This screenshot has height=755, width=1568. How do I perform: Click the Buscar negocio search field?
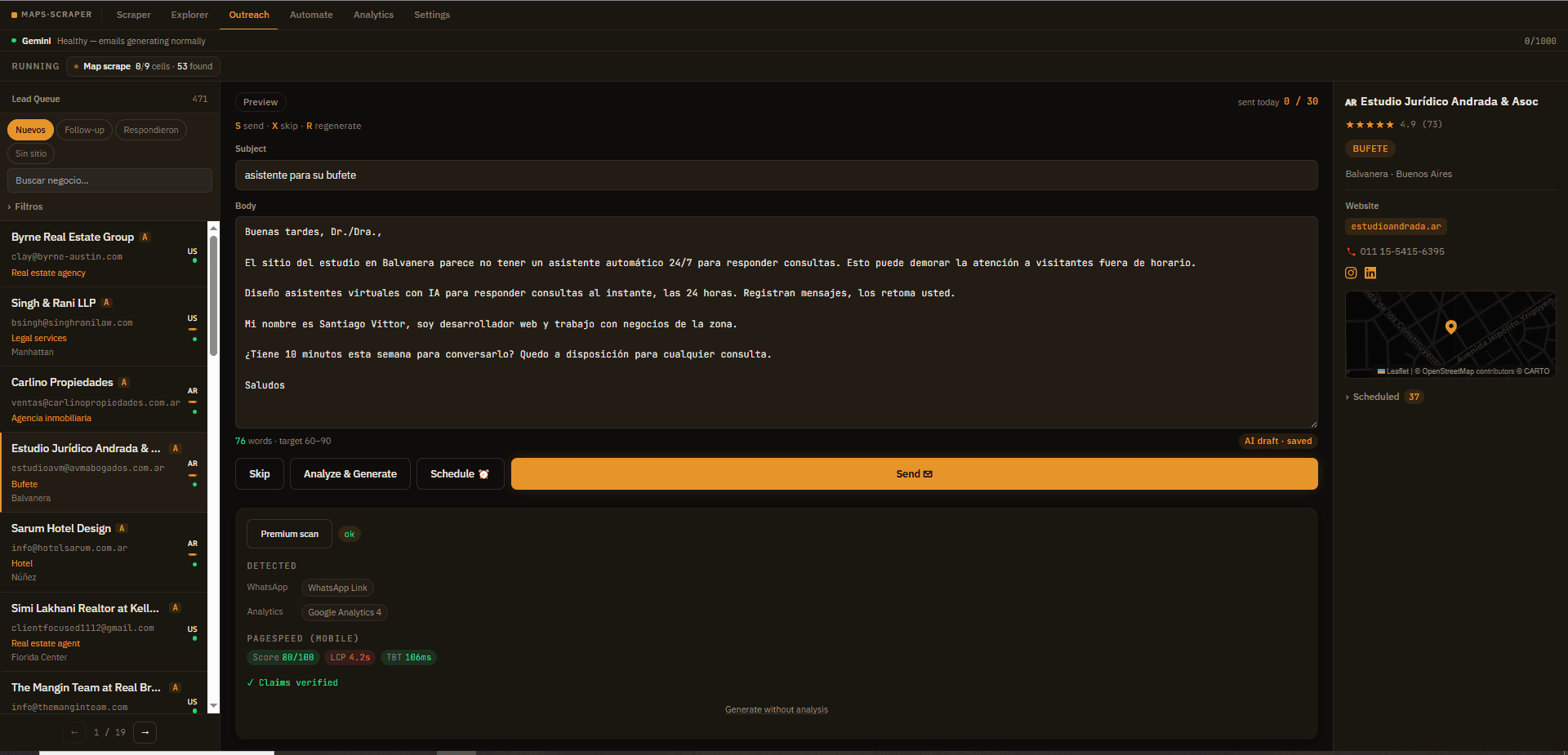click(109, 180)
